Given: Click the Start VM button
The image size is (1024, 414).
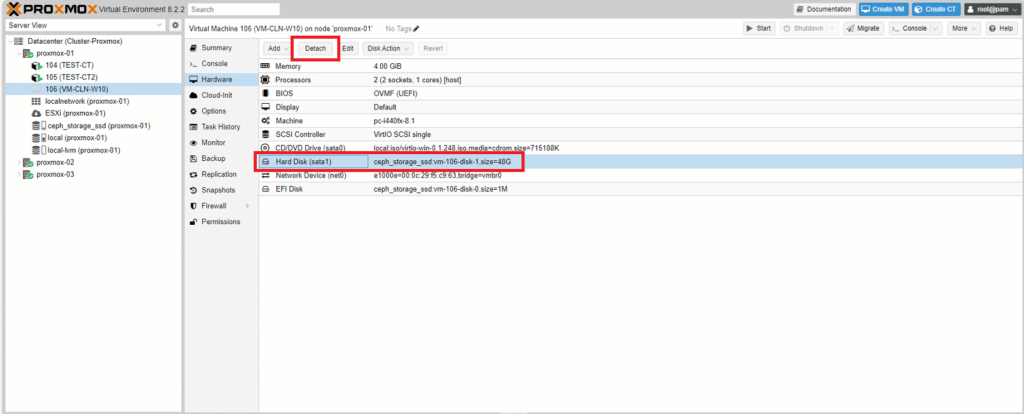Looking at the screenshot, I should (x=759, y=29).
